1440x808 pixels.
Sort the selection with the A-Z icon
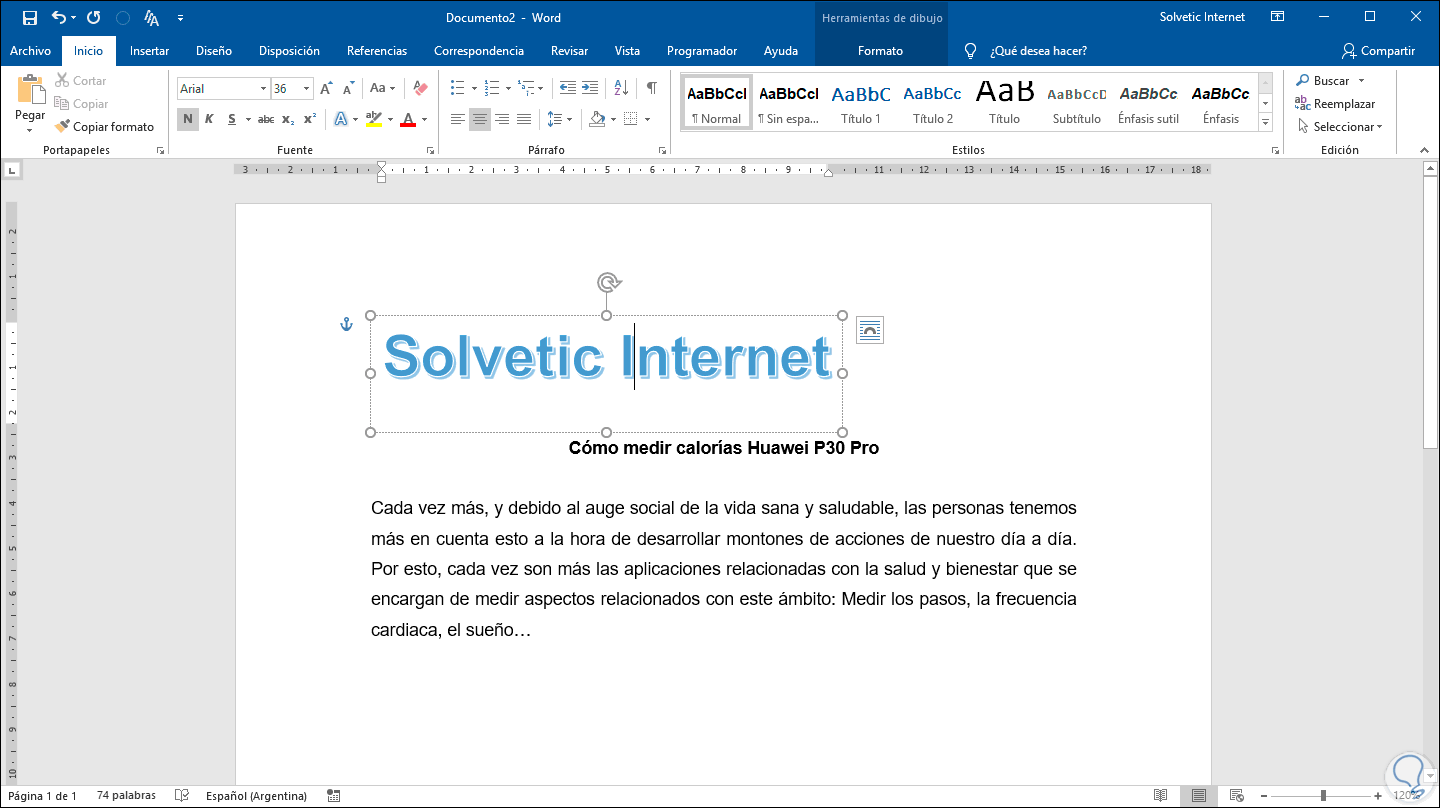coord(621,88)
